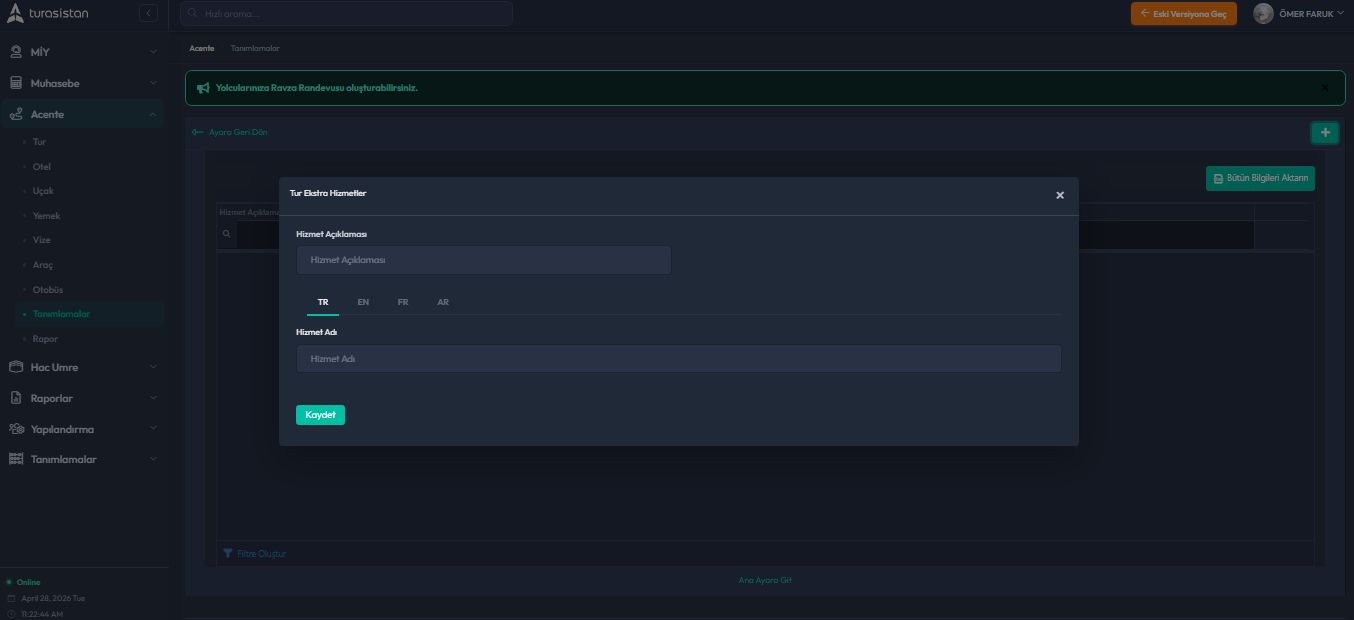Click the green plus add button
Screen dimensions: 1354x620
click(x=1325, y=132)
